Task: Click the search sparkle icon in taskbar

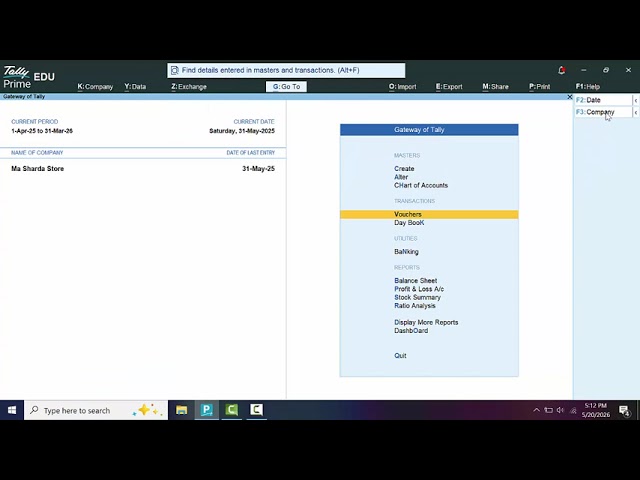Action: [147, 410]
